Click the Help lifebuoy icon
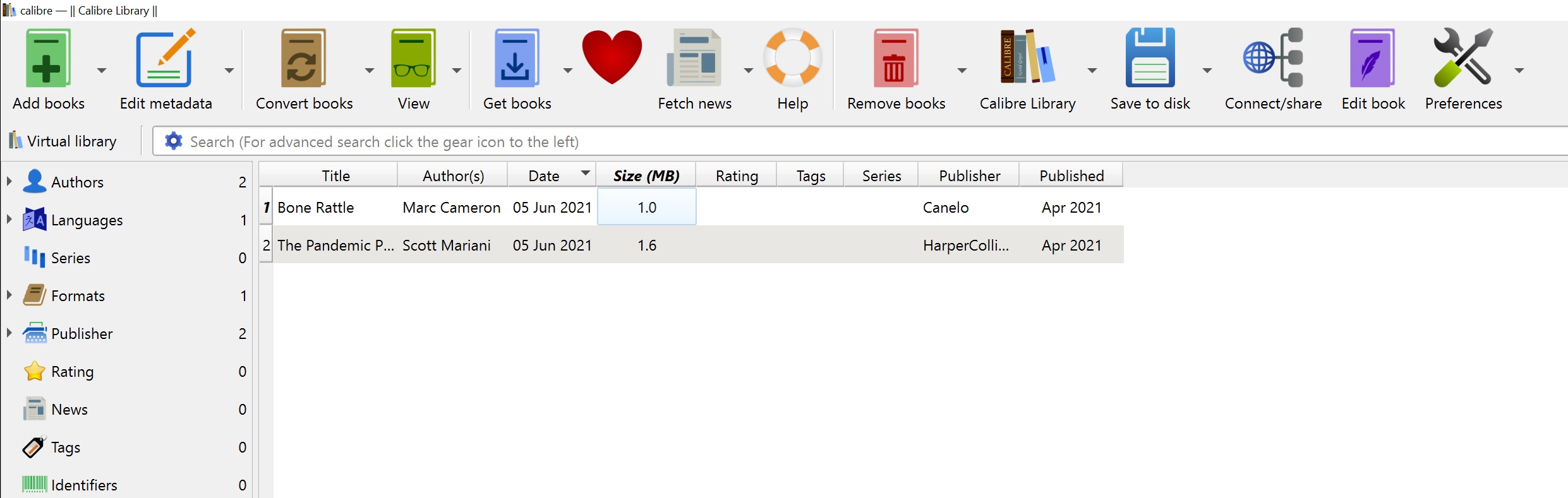1568x498 pixels. (792, 57)
